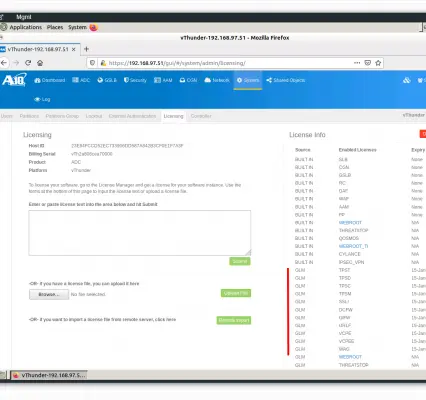
Task: Open the browser home page icon
Action: coord(40,63)
